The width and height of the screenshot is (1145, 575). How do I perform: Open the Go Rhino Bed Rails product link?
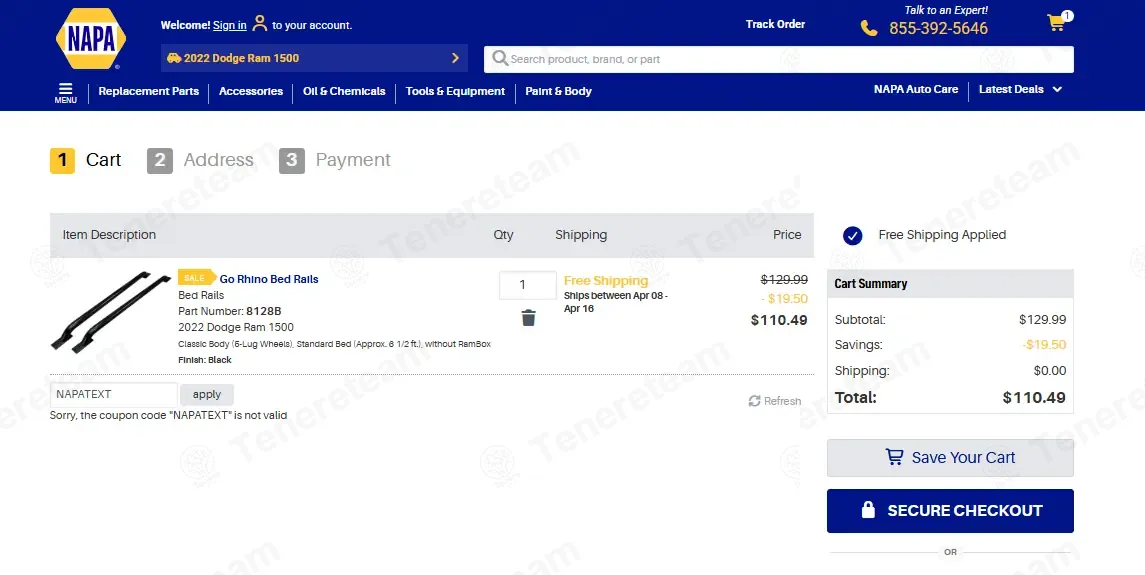[x=269, y=279]
